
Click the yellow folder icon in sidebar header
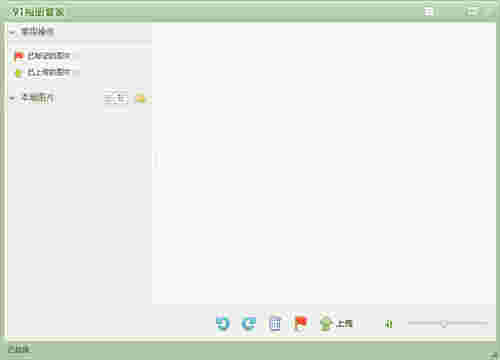click(x=140, y=98)
